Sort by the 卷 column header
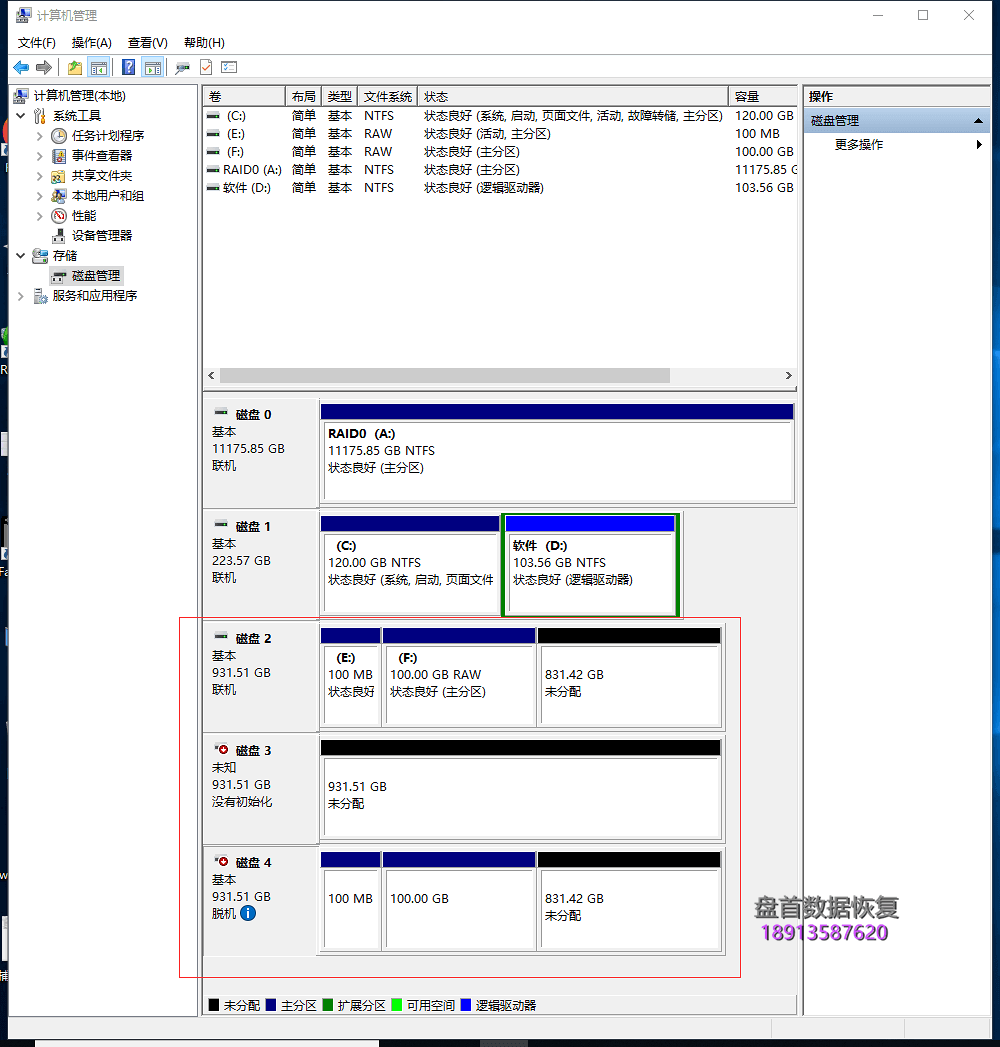Viewport: 1000px width, 1047px height. pos(244,97)
